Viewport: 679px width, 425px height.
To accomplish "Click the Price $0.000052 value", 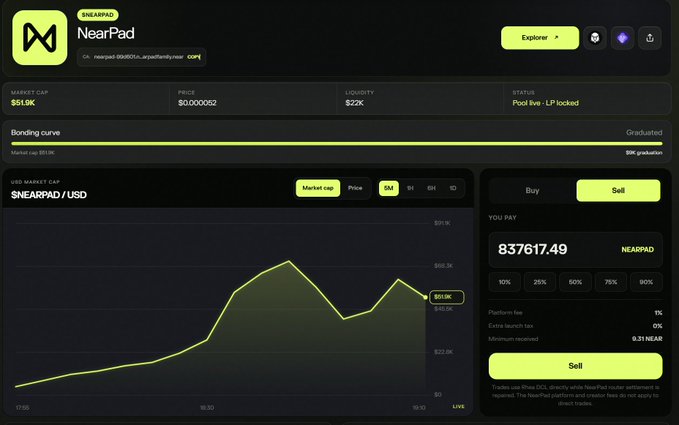I will click(197, 103).
